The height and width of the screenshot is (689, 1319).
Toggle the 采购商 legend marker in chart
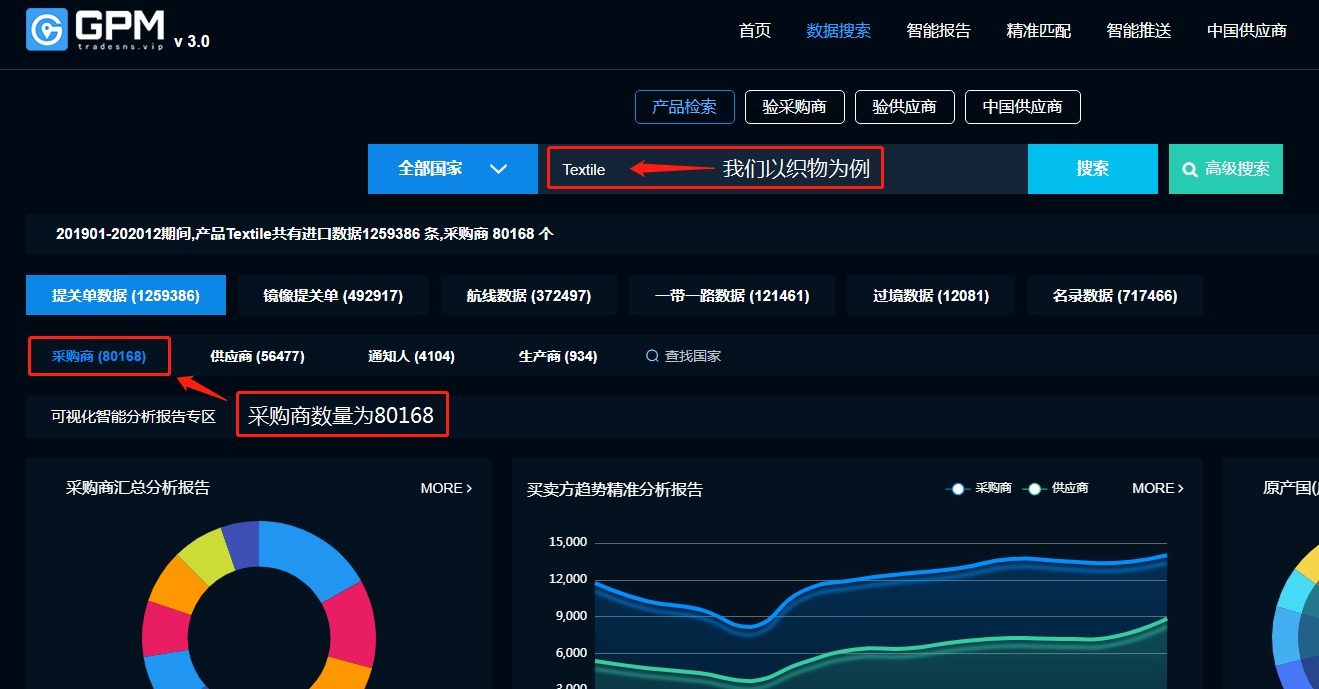(958, 489)
